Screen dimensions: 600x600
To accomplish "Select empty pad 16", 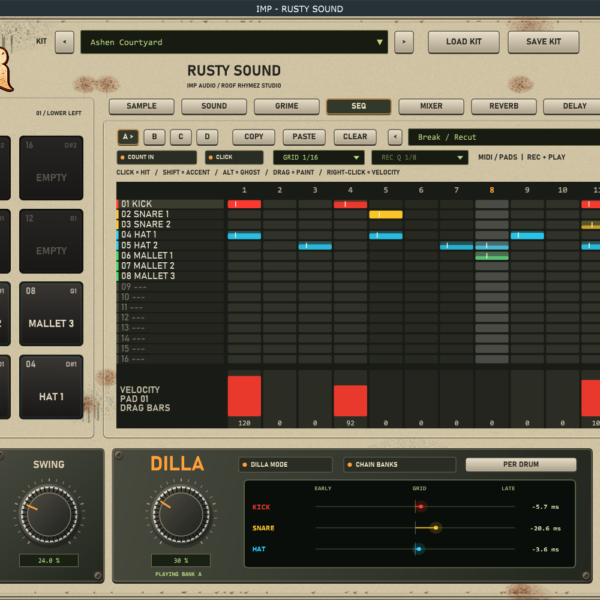I will point(51,168).
